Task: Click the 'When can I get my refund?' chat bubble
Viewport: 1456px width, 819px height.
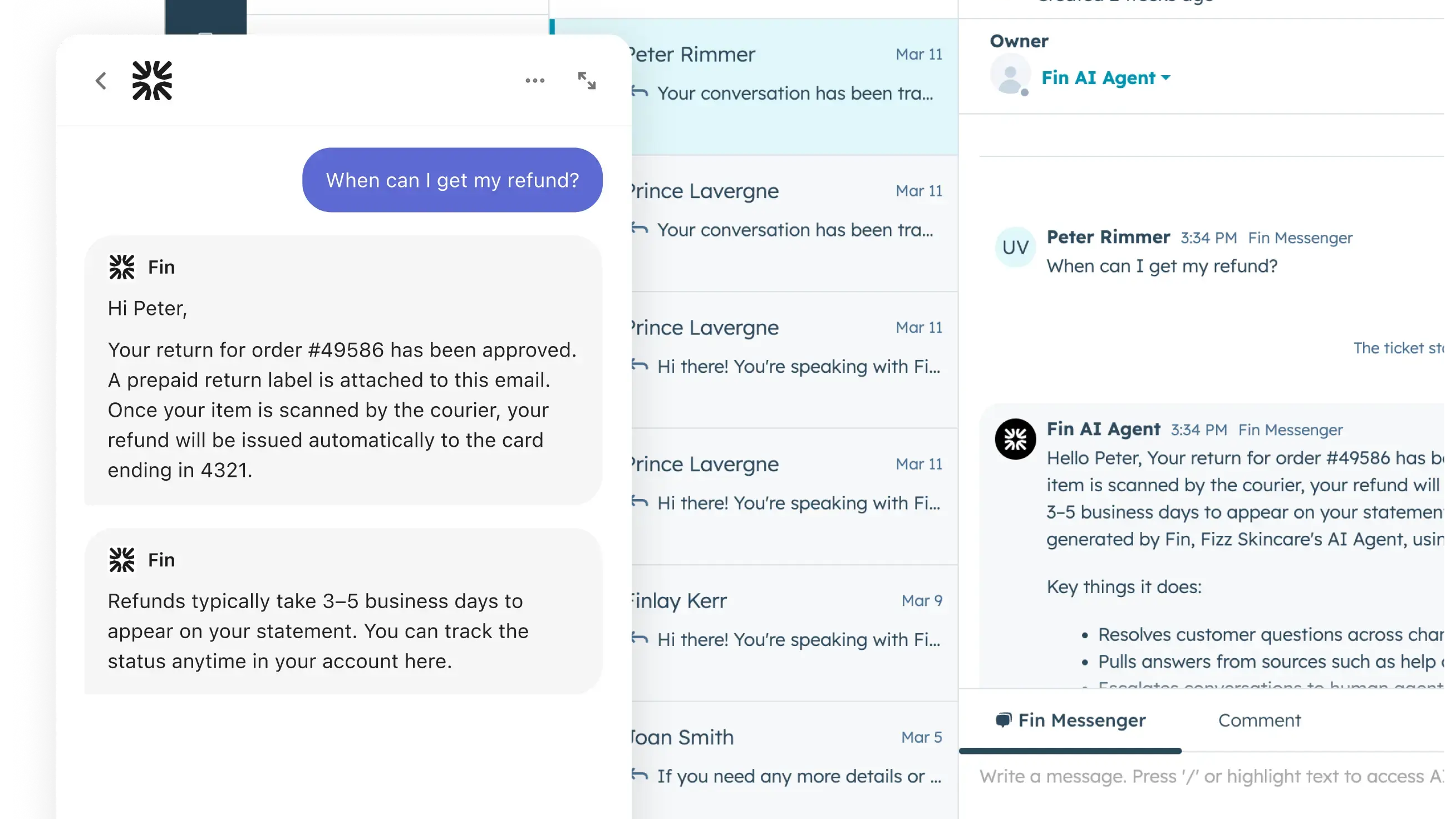Action: click(x=452, y=180)
